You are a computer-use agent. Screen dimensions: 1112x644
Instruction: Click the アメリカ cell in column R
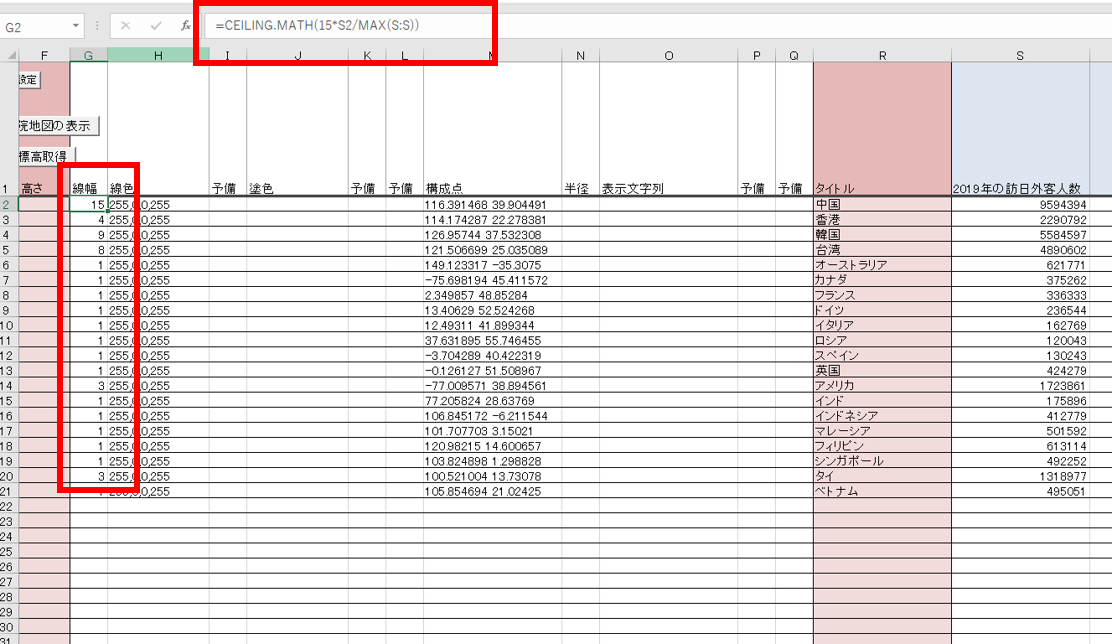pos(882,386)
